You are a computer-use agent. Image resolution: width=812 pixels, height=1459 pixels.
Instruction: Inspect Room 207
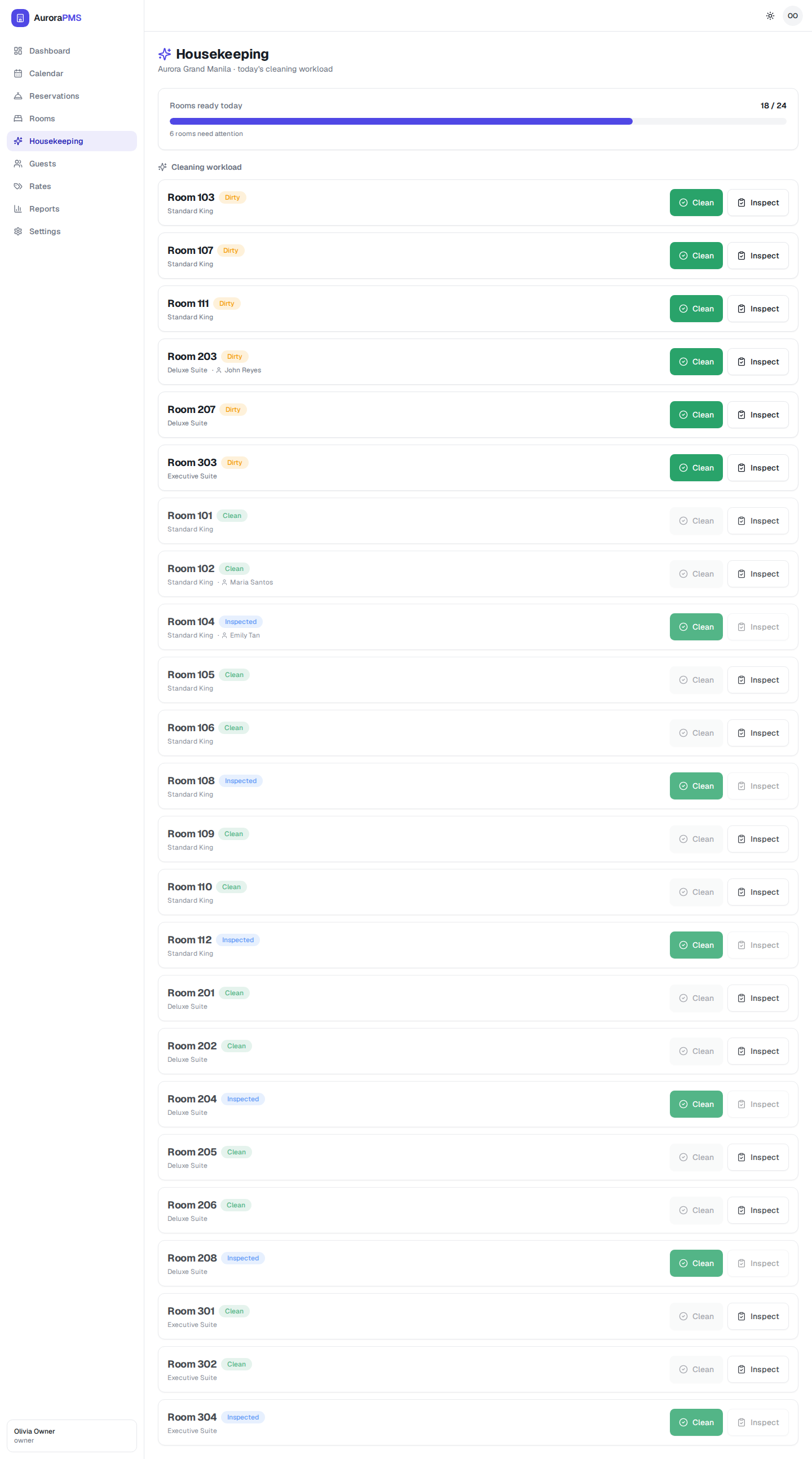click(x=758, y=415)
